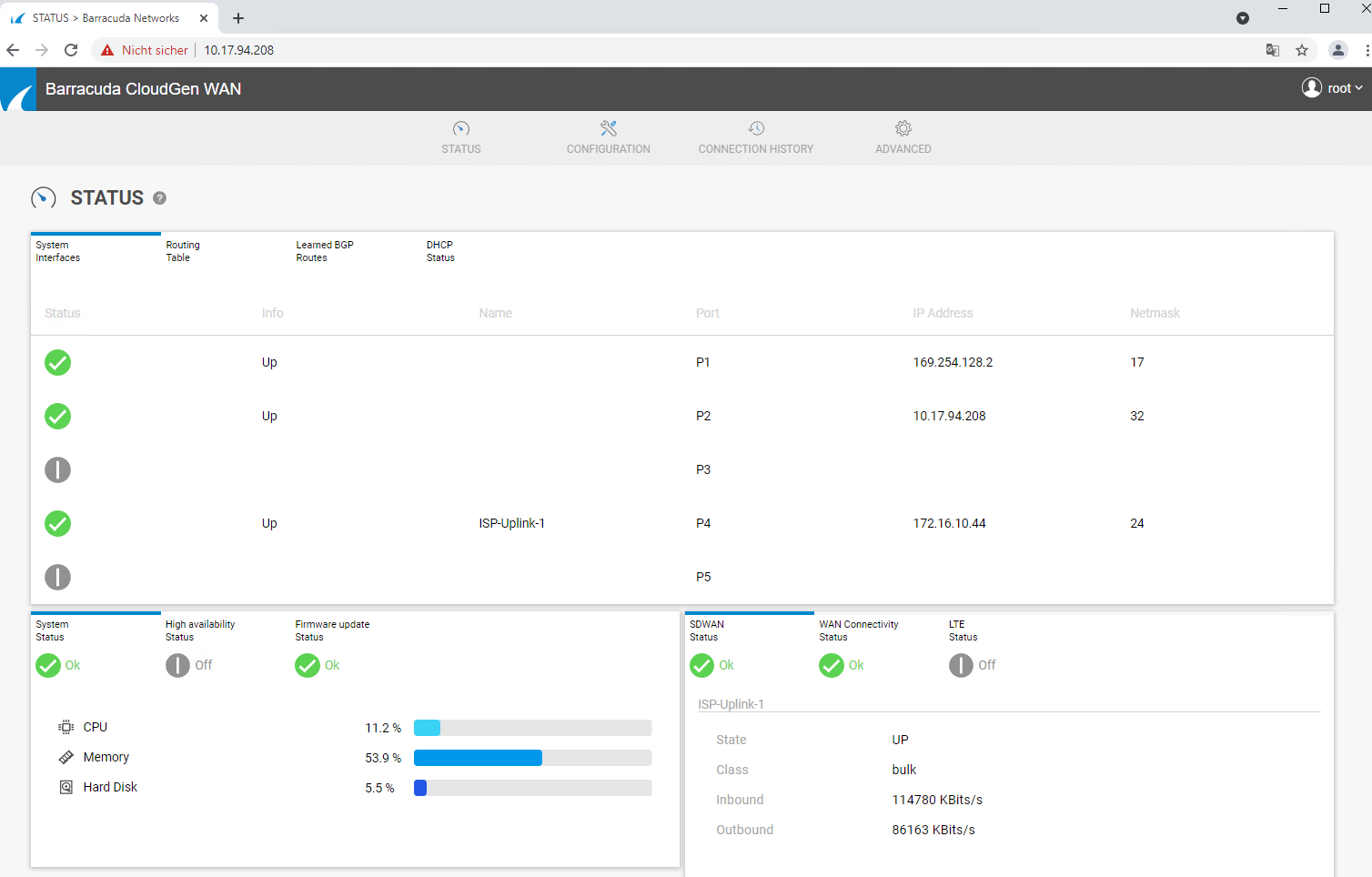Image resolution: width=1372 pixels, height=877 pixels.
Task: Click the Outbound value 86163 KBits/s
Action: pos(933,830)
